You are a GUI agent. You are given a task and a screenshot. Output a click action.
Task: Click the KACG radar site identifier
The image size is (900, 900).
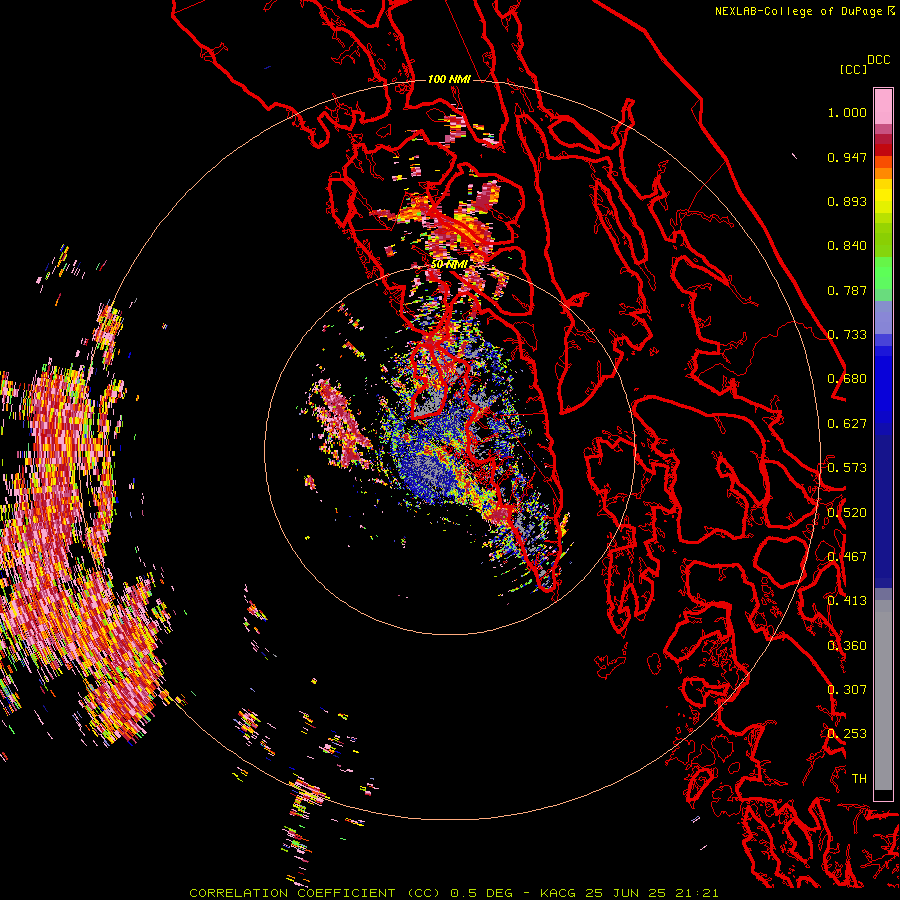tap(558, 893)
